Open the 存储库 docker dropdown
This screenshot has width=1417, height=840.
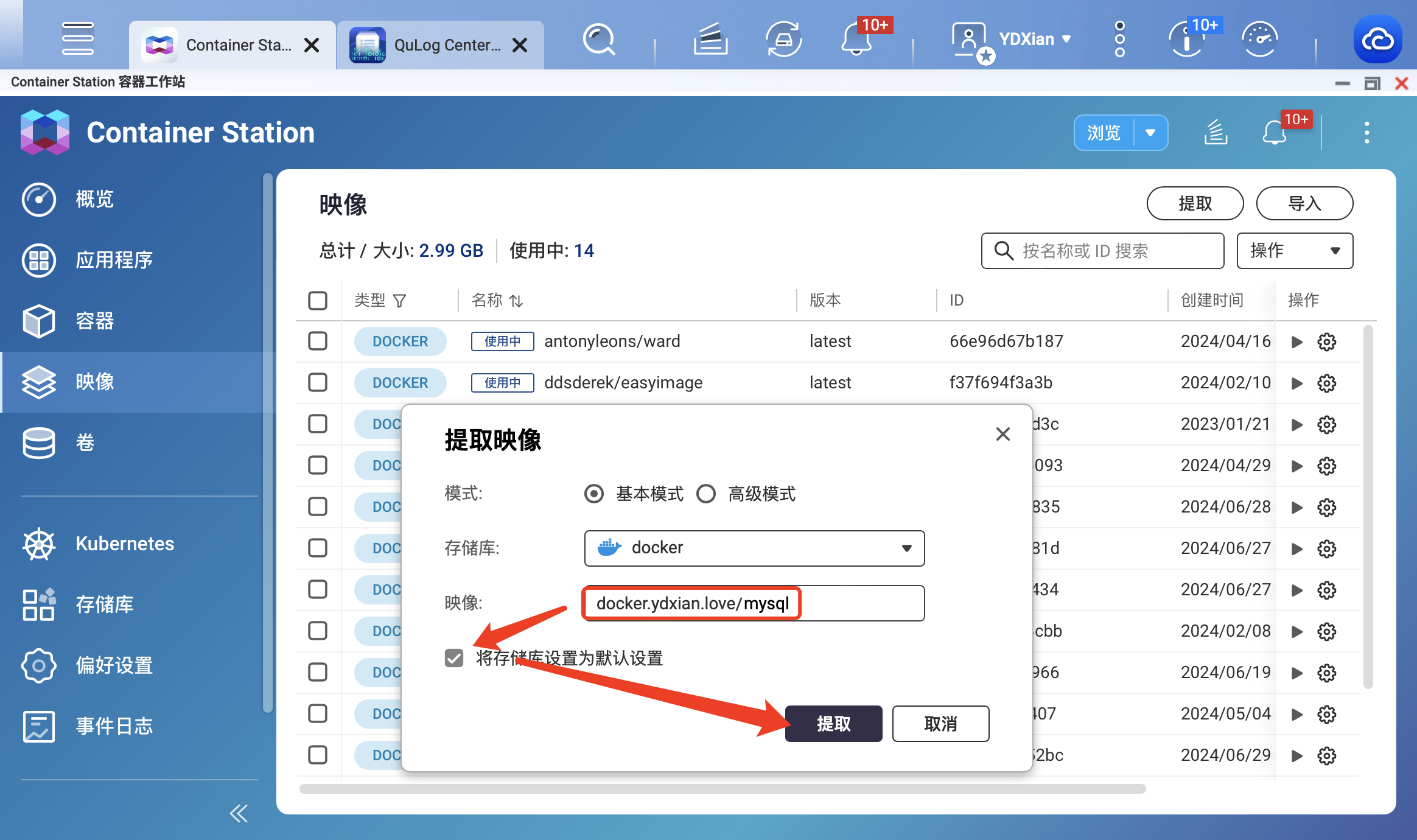754,548
